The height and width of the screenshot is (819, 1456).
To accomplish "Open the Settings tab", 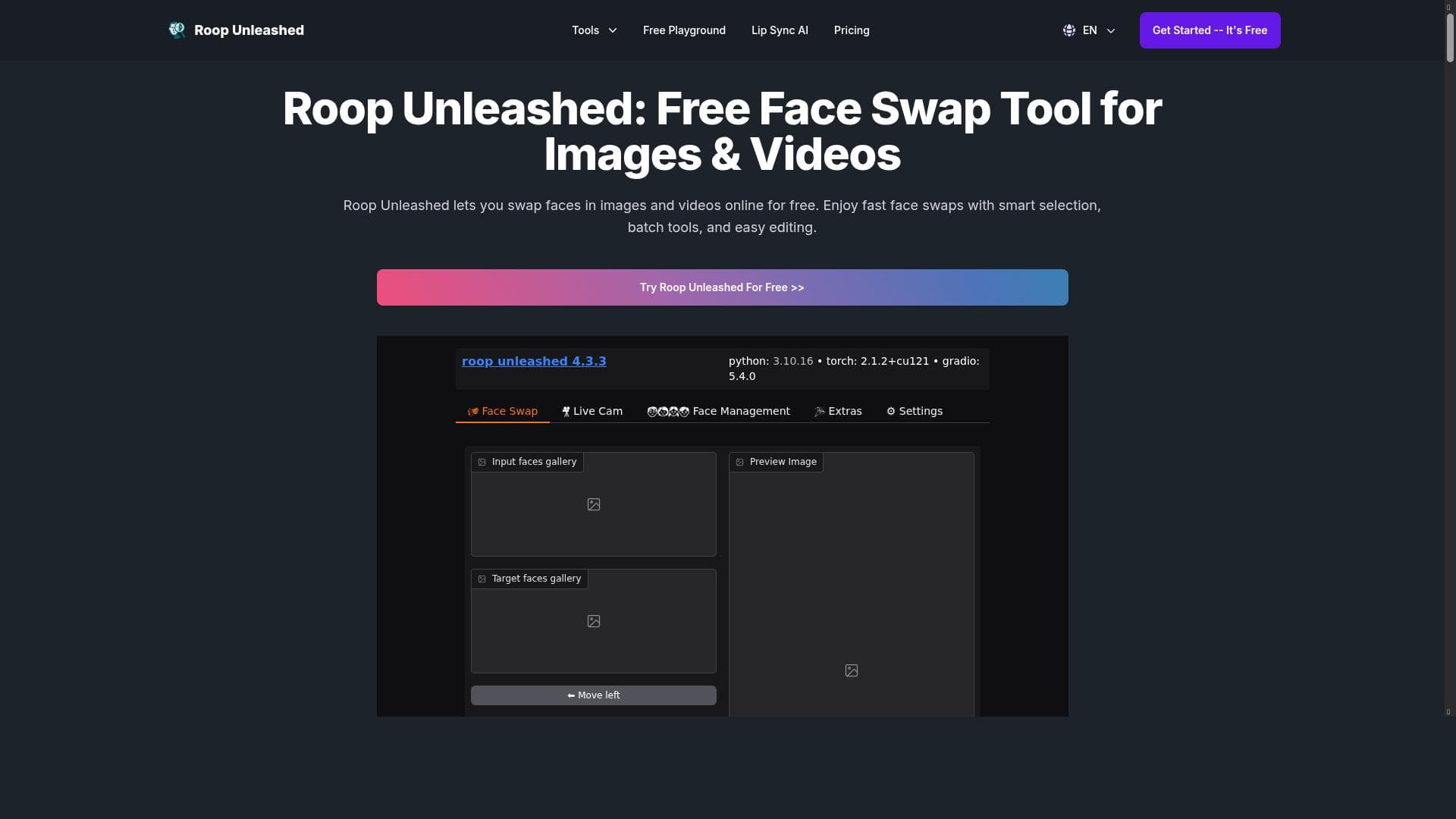I will [915, 412].
